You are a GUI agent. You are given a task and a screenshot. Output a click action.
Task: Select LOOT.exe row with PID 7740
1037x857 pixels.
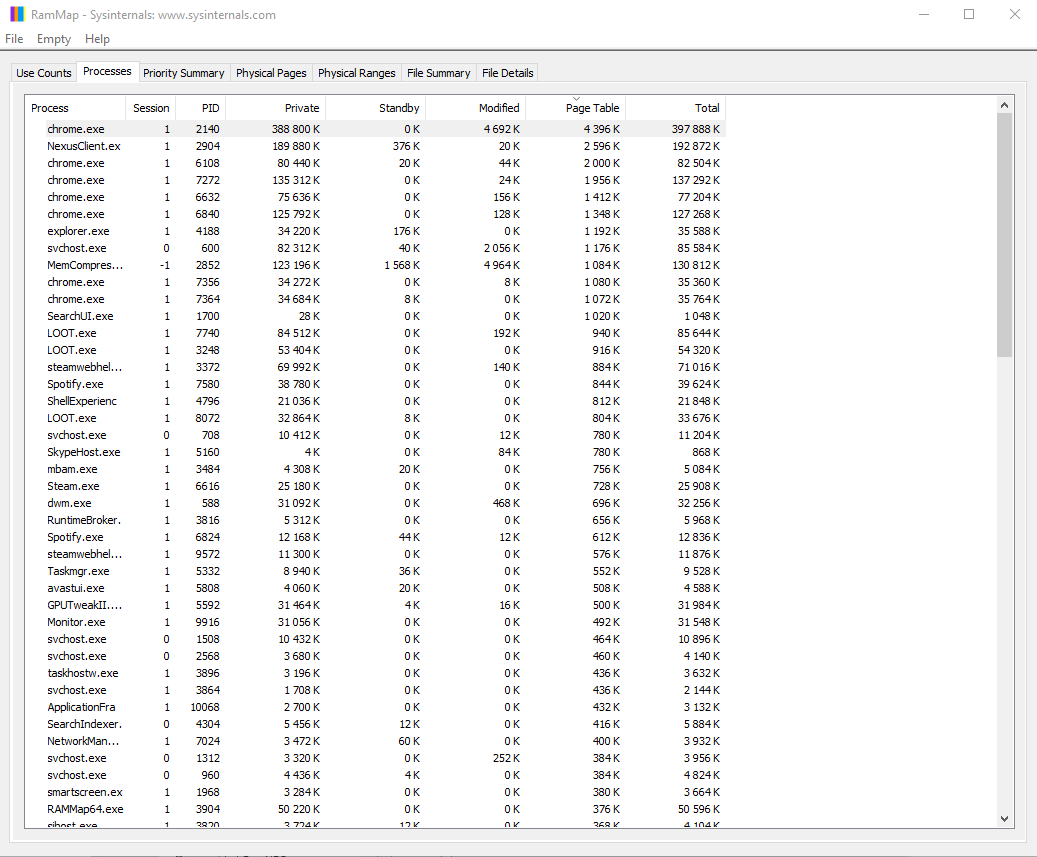(x=376, y=333)
